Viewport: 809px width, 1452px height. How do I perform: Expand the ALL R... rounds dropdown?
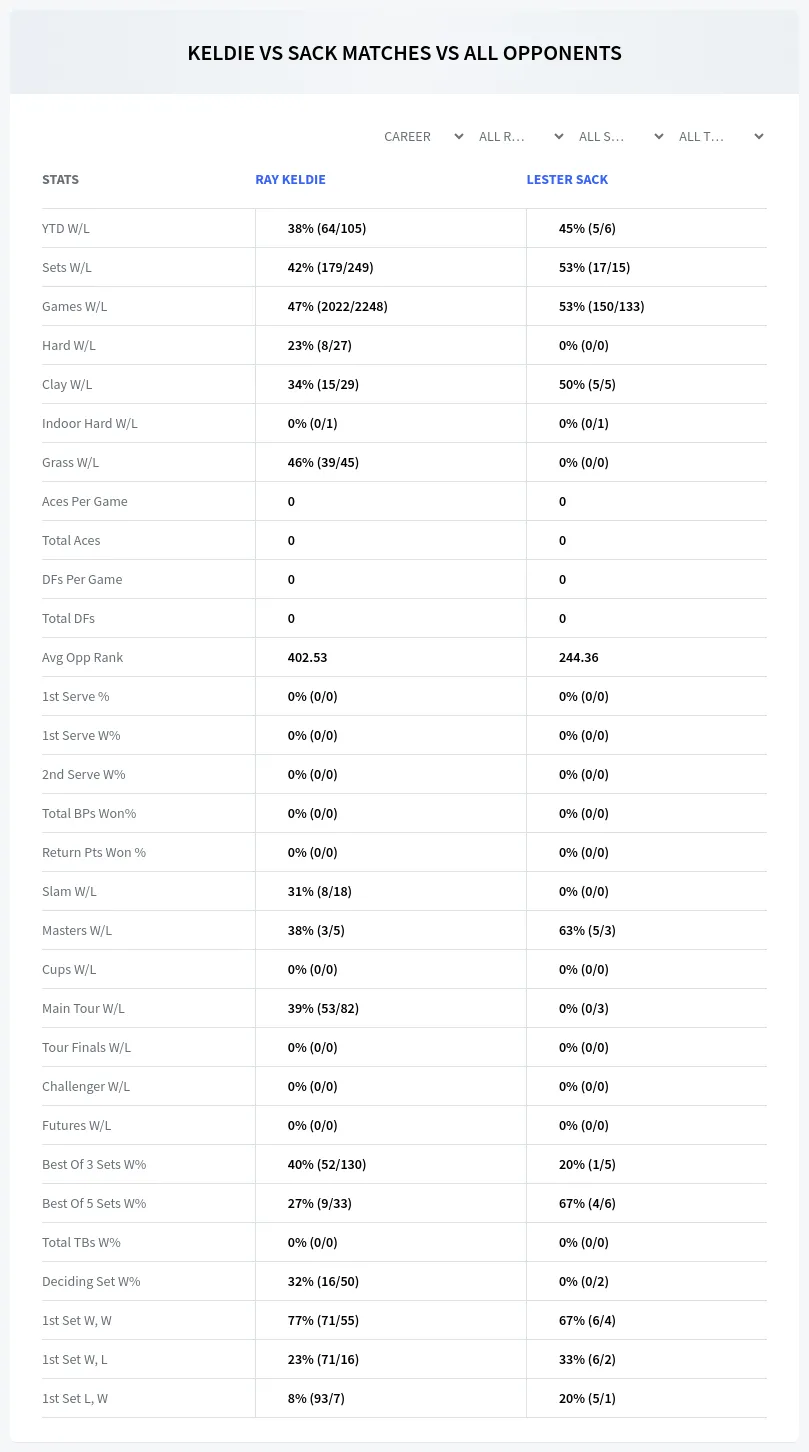point(520,136)
